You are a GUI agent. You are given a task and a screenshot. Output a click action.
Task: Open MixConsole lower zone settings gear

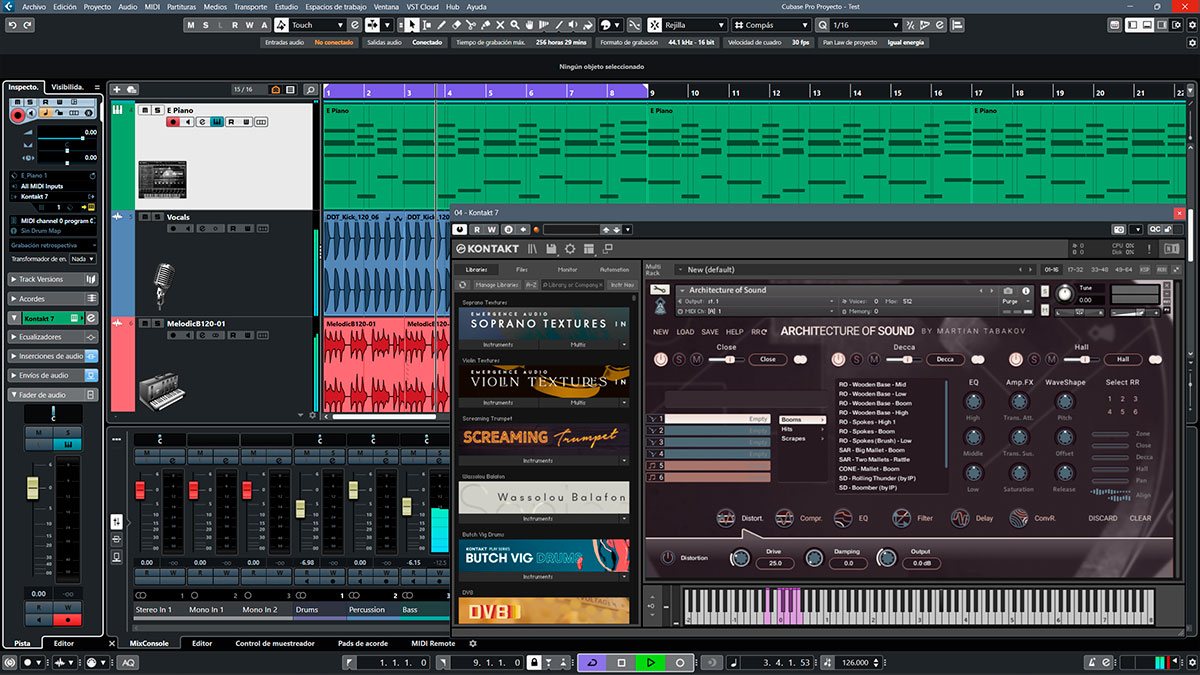coord(473,643)
